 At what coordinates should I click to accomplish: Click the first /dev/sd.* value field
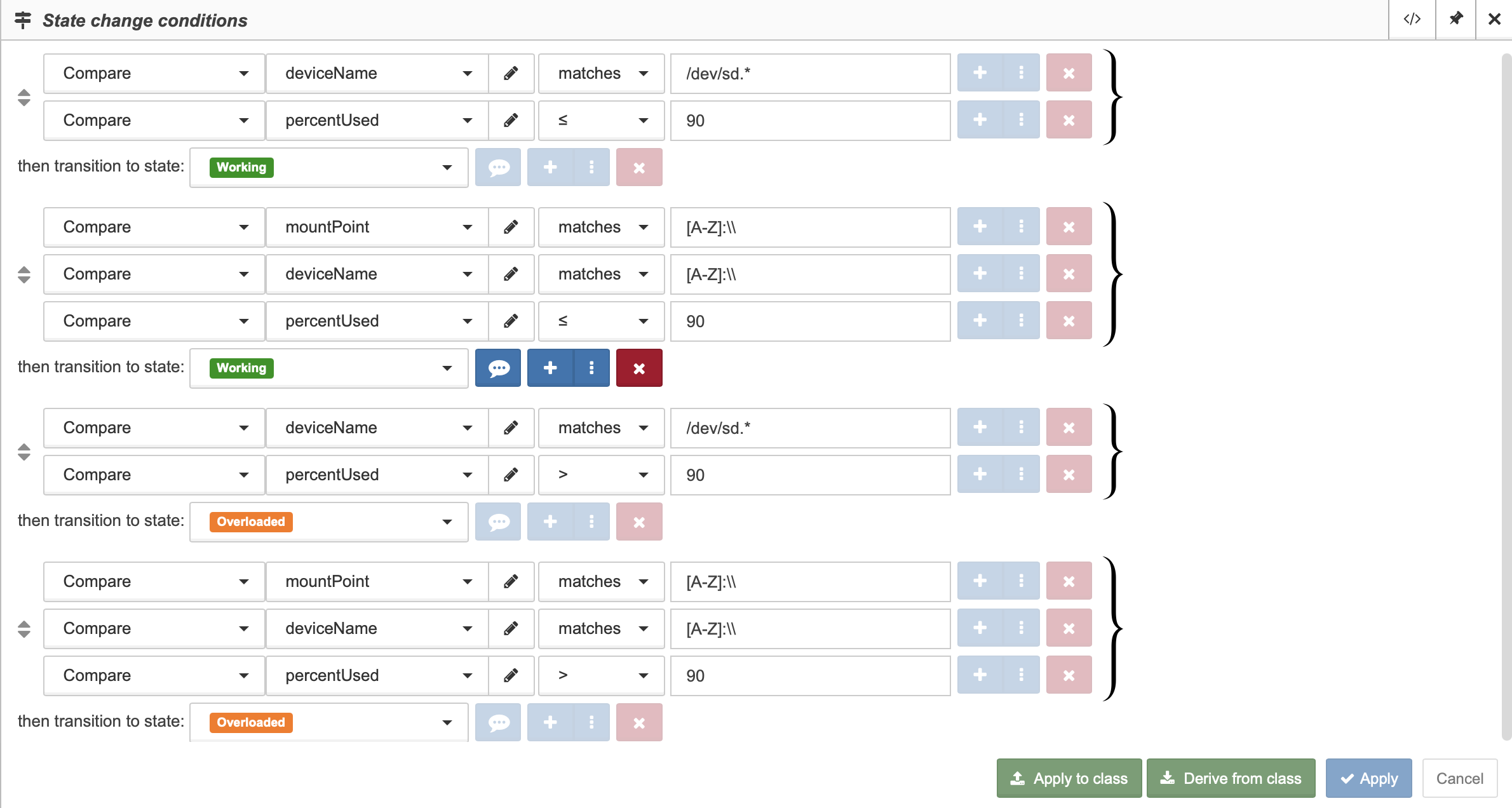pos(810,73)
